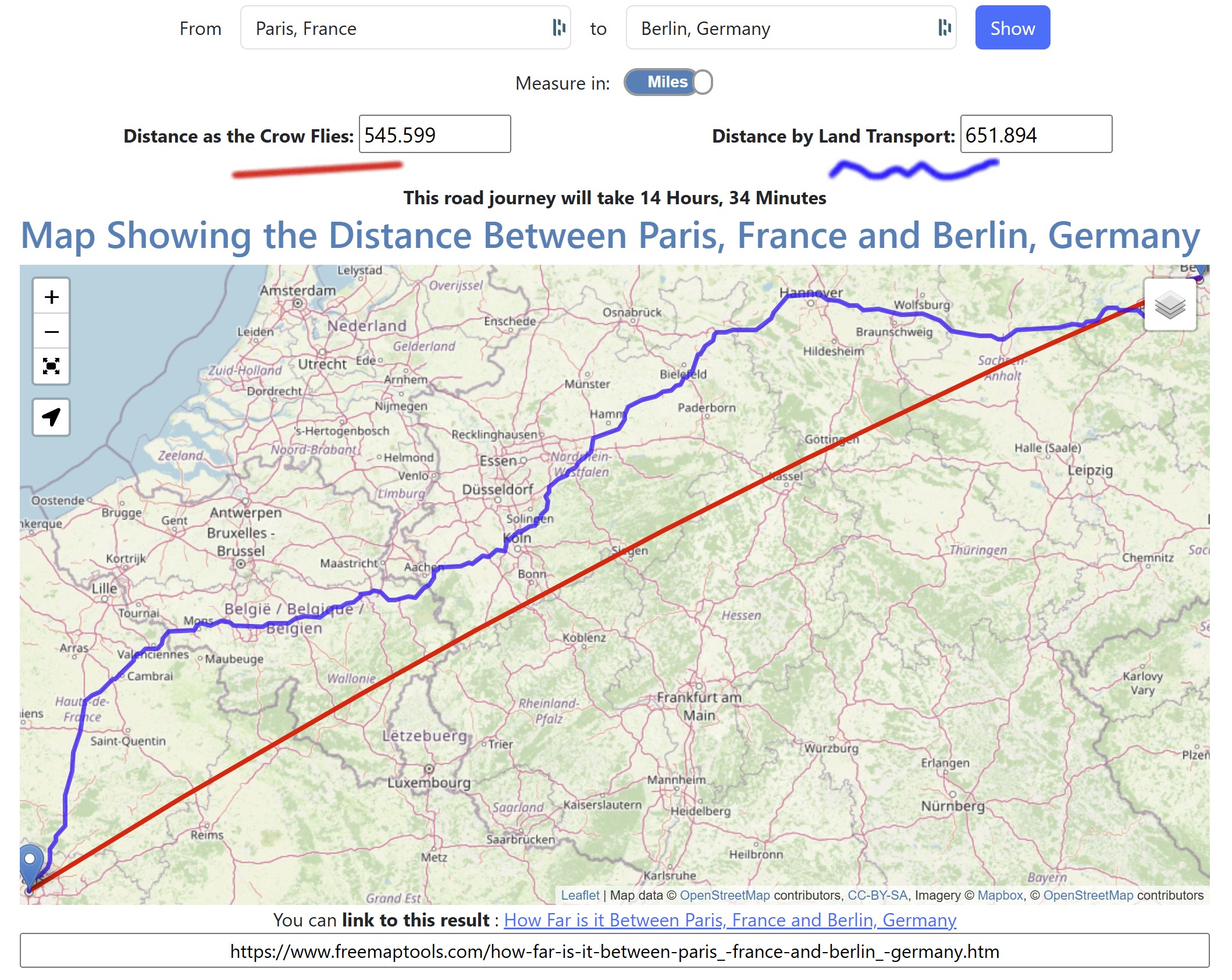Click Osnabrück label on map
This screenshot has height=980, width=1232.
[x=632, y=313]
